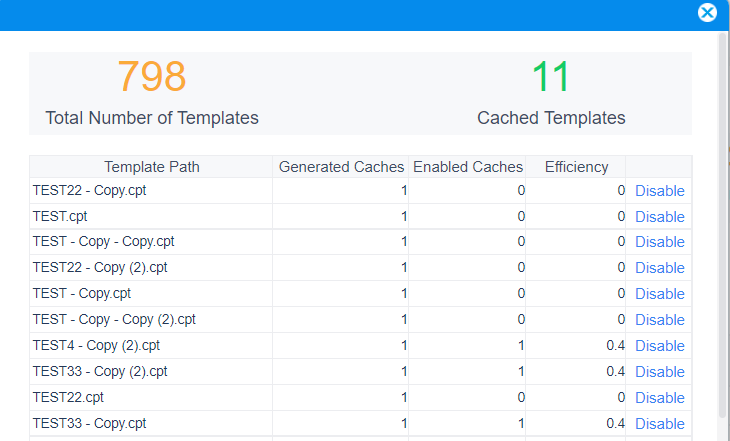This screenshot has width=730, height=441.
Task: Click the vertical scrollbar of the dialog
Action: click(x=723, y=224)
